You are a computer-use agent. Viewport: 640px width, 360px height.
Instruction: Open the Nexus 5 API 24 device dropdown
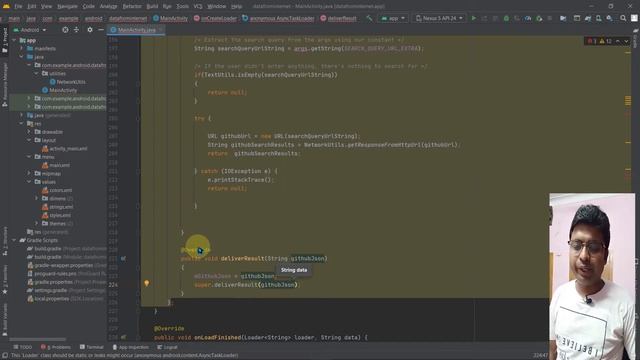(x=439, y=18)
